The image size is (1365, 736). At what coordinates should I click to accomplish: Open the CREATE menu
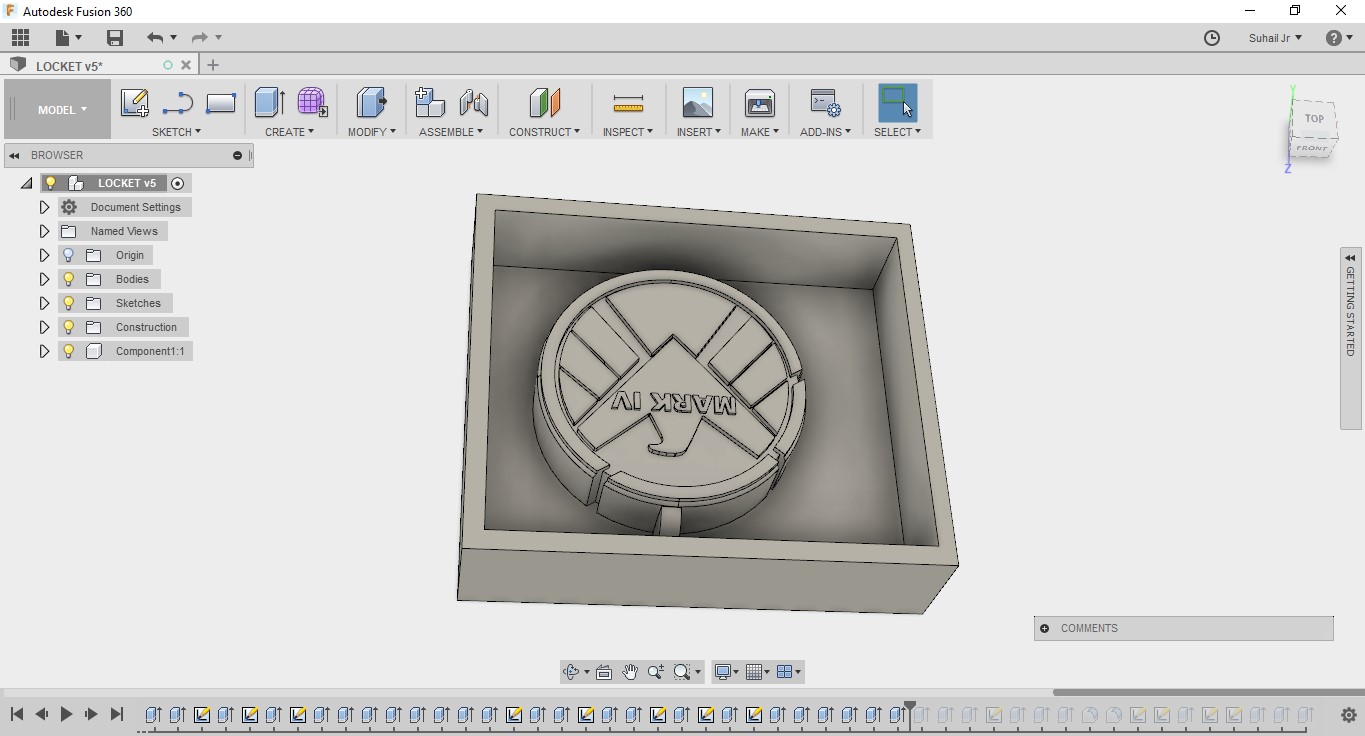click(x=289, y=132)
